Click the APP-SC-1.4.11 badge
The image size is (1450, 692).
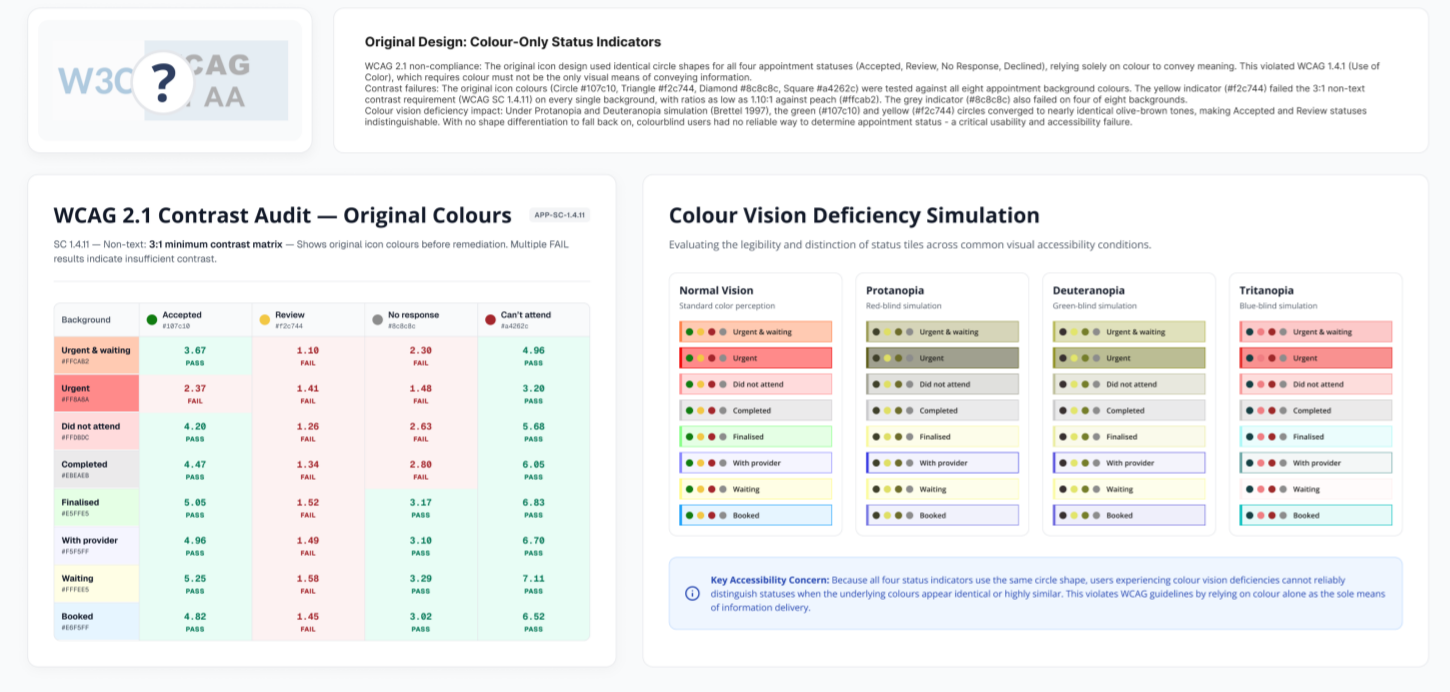[560, 215]
